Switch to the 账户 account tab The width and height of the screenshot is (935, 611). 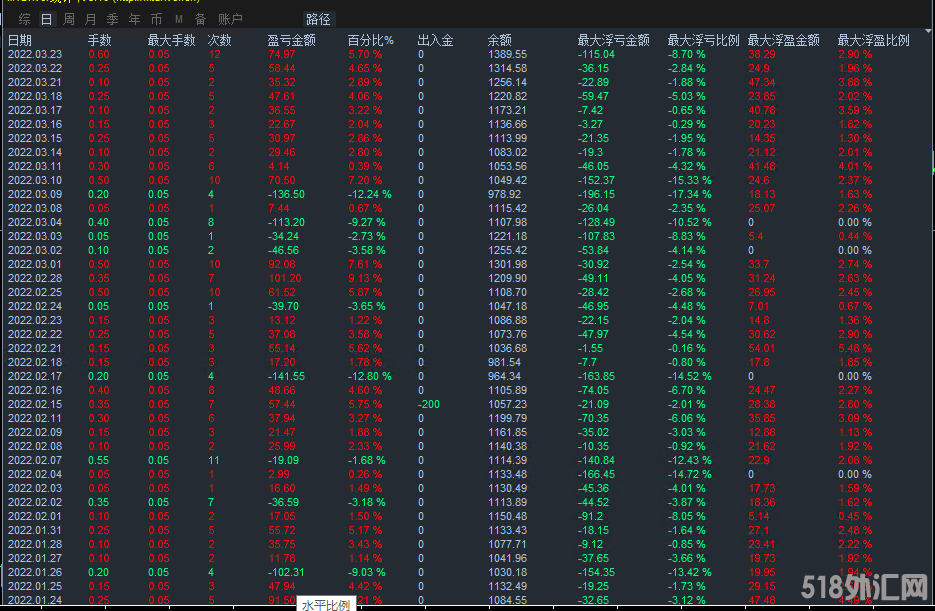230,19
